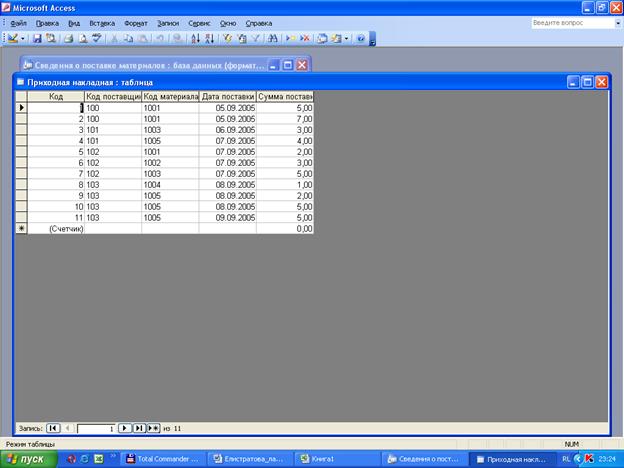Apply Filter By Selection icon

(x=227, y=39)
